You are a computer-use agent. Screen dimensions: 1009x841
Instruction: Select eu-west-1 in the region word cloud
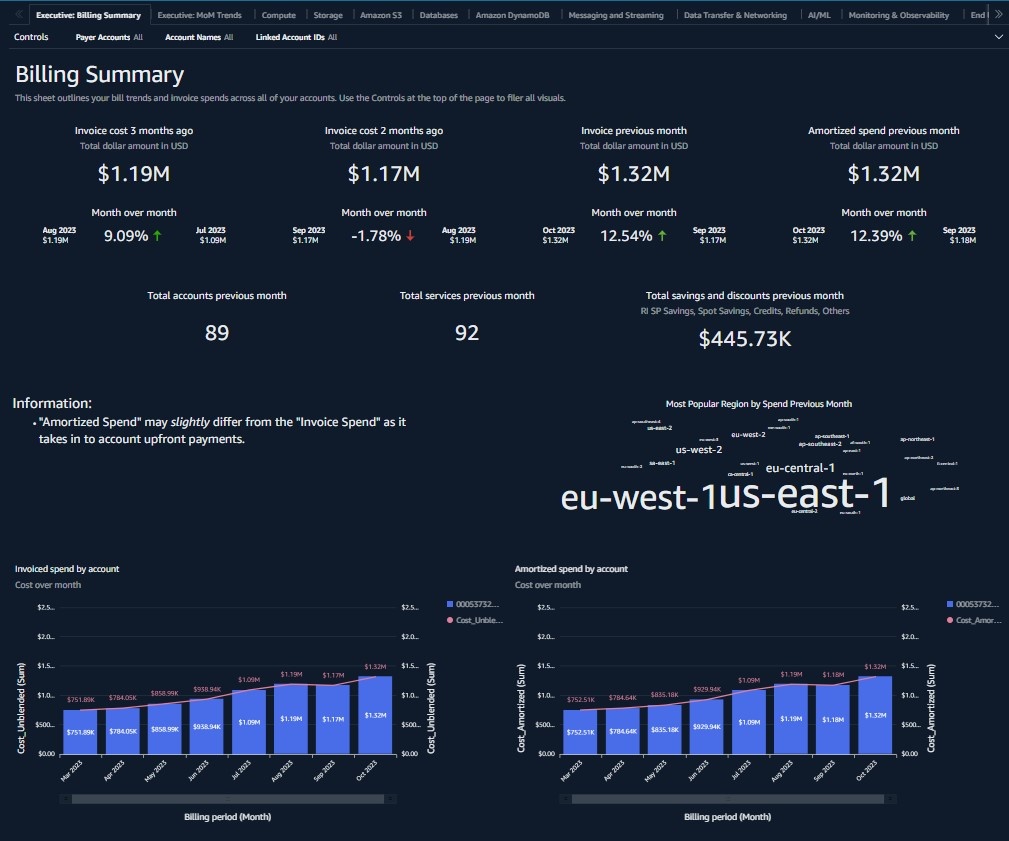(638, 497)
